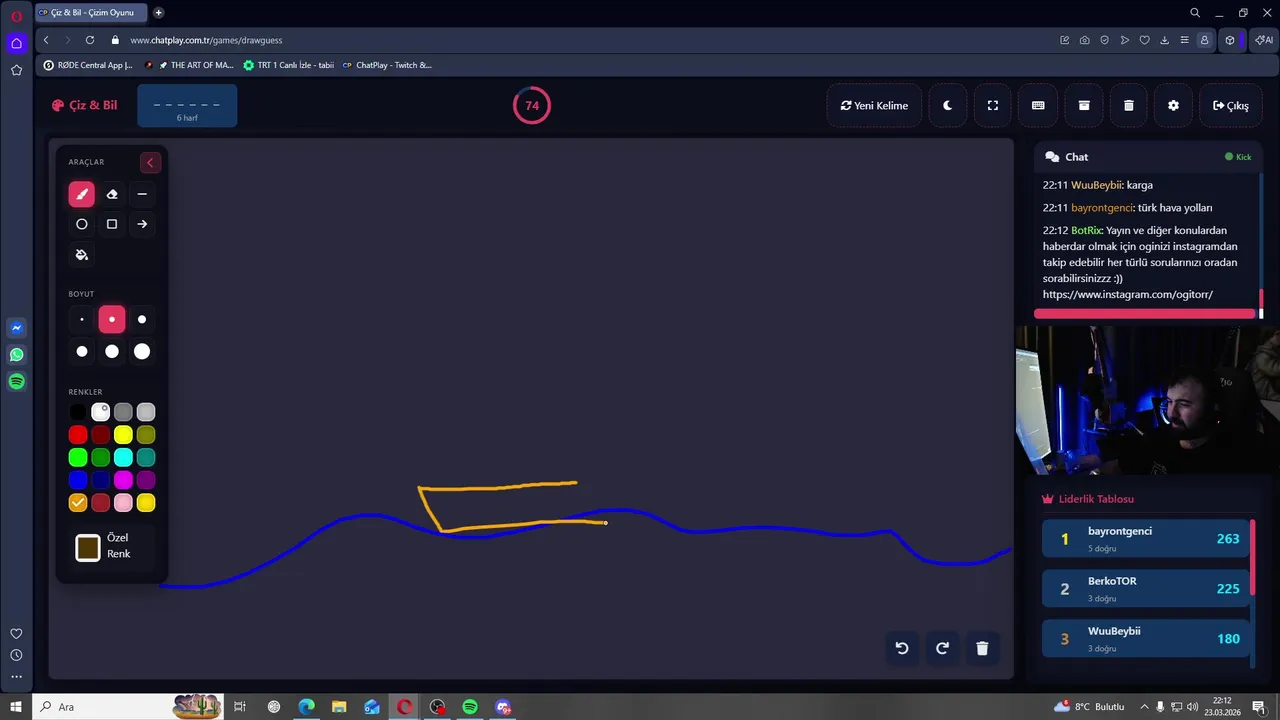Image resolution: width=1280 pixels, height=720 pixels.
Task: Open a new browser tab
Action: [159, 13]
